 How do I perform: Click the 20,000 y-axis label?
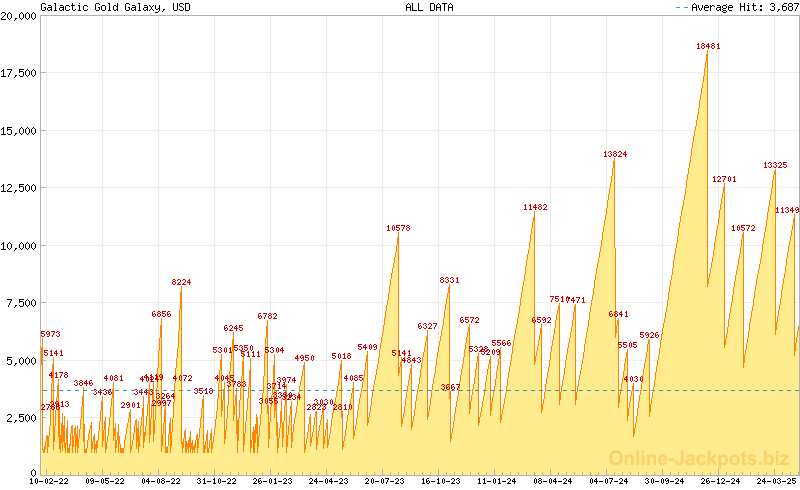point(18,16)
